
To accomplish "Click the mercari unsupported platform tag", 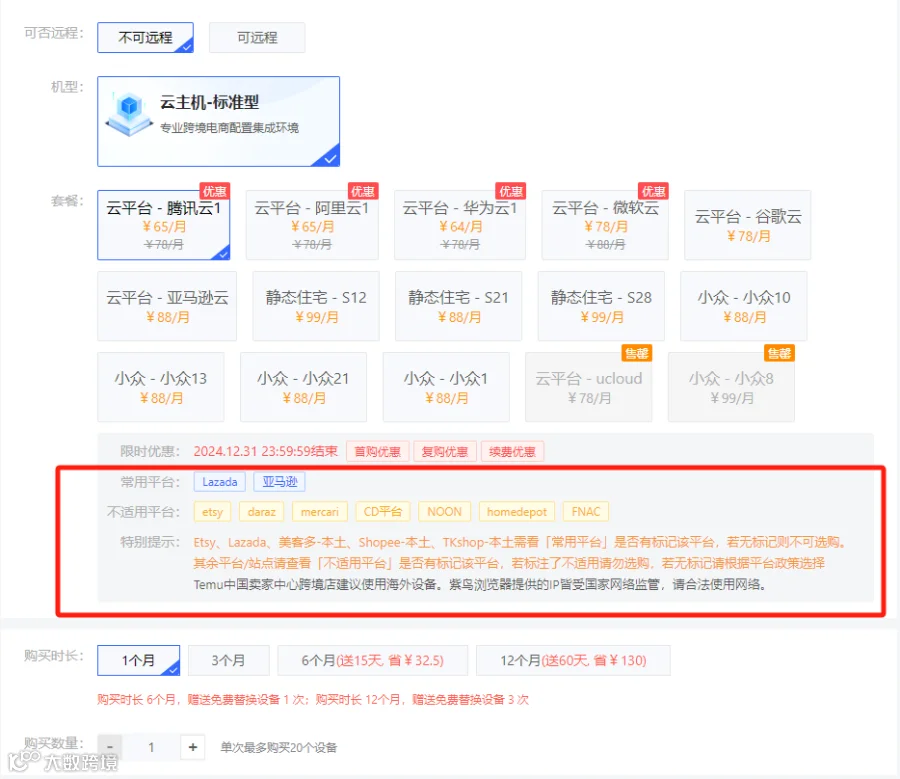I will tap(320, 511).
